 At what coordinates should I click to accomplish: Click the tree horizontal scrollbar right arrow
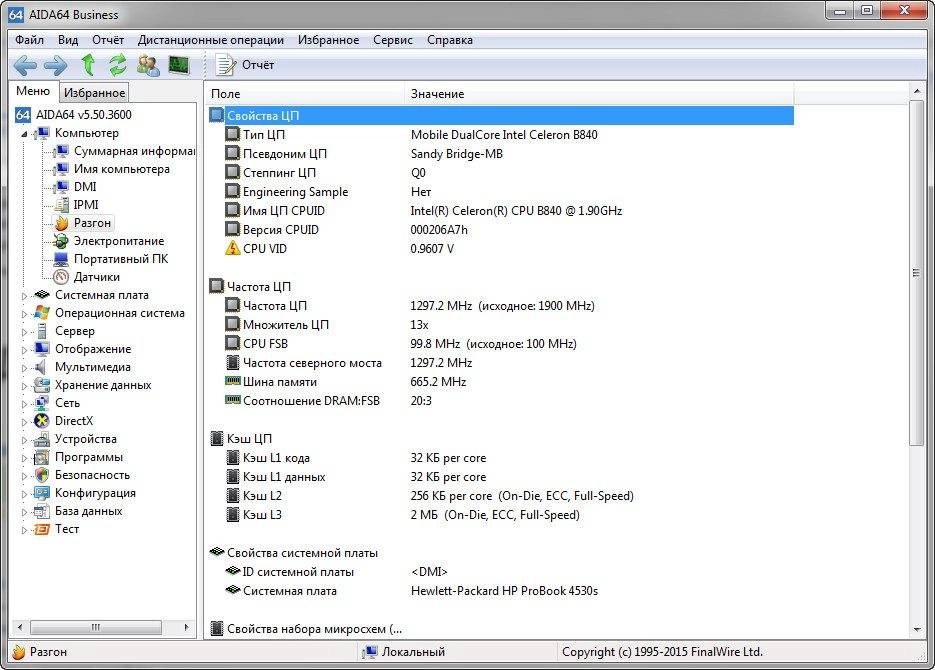click(x=187, y=627)
